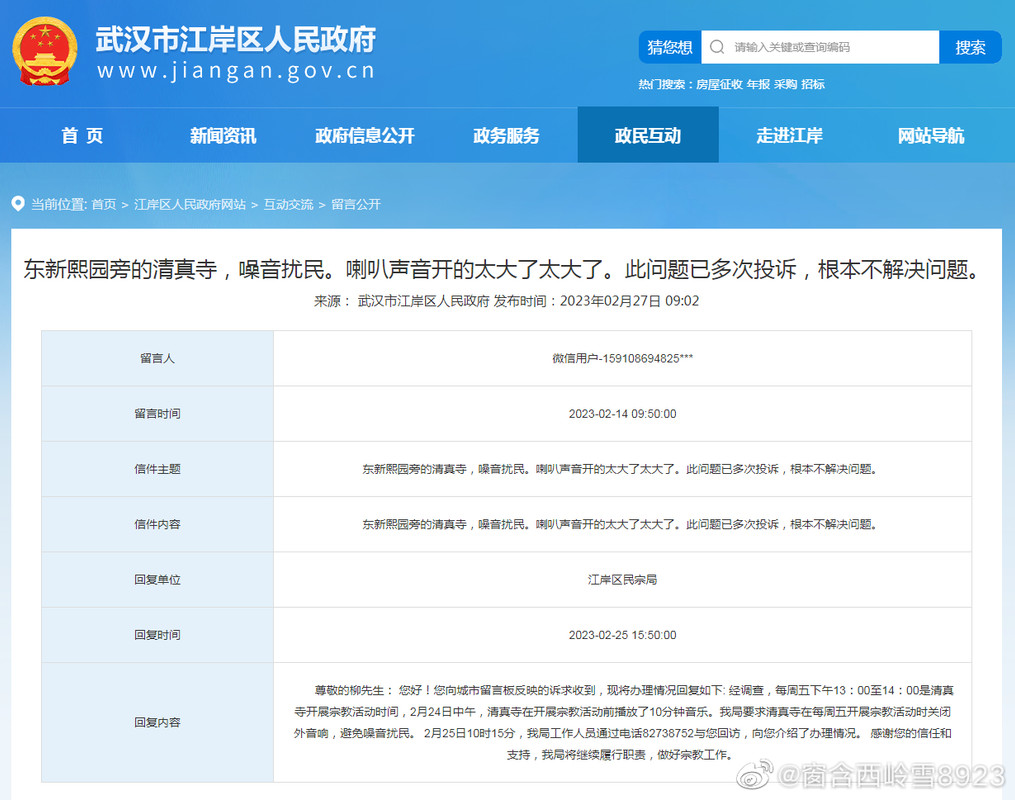The image size is (1015, 800).
Task: Open the 首页 navigation tab
Action: click(x=82, y=135)
